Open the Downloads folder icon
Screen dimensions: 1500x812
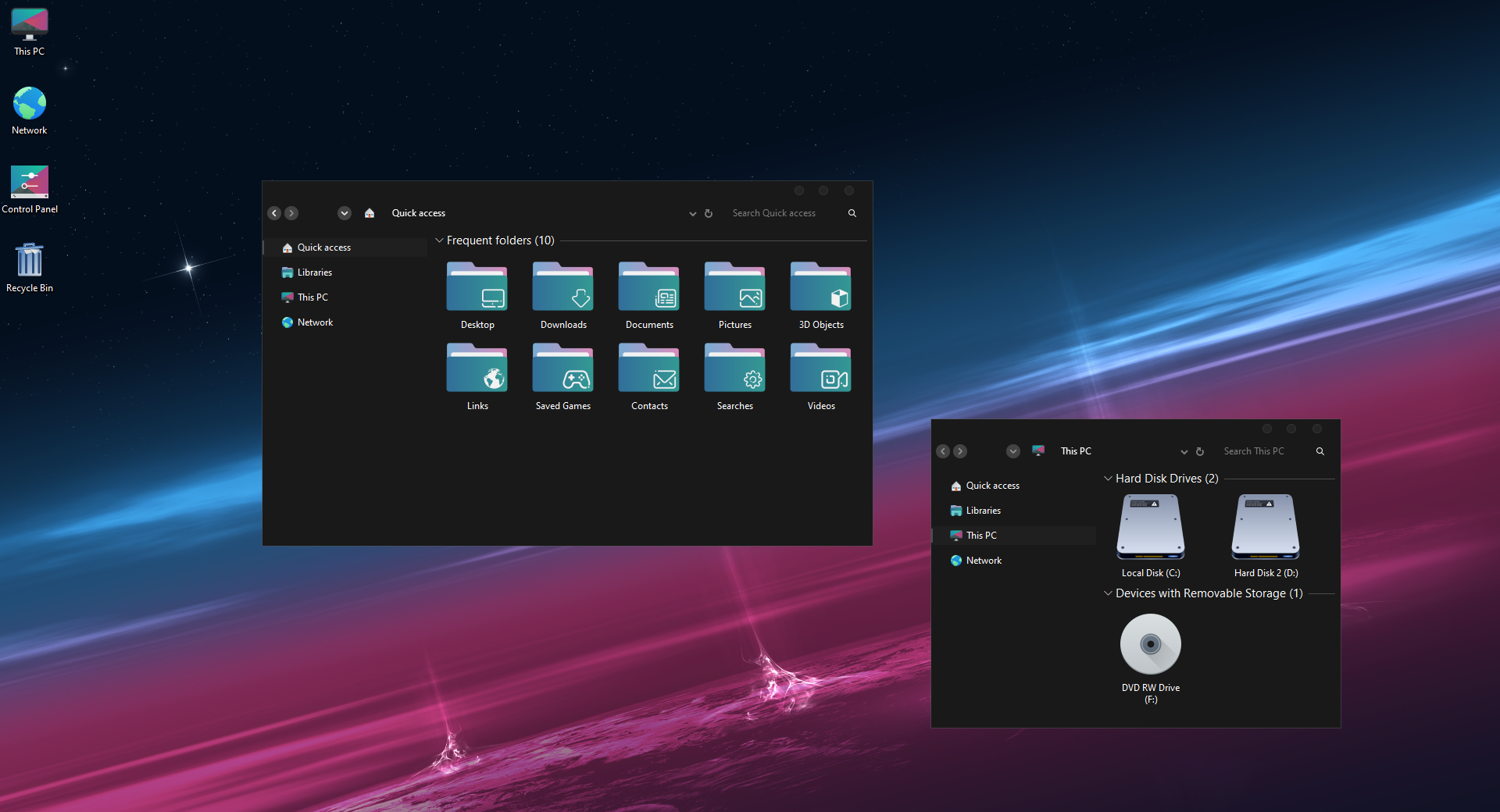coord(562,288)
